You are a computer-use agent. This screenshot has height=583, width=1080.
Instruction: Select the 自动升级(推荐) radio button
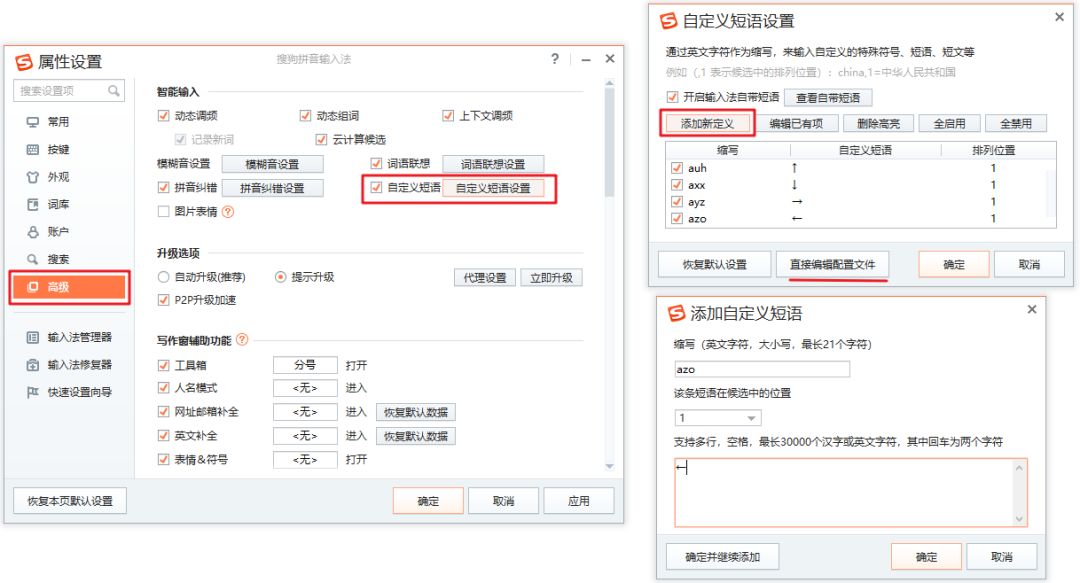pyautogui.click(x=163, y=277)
